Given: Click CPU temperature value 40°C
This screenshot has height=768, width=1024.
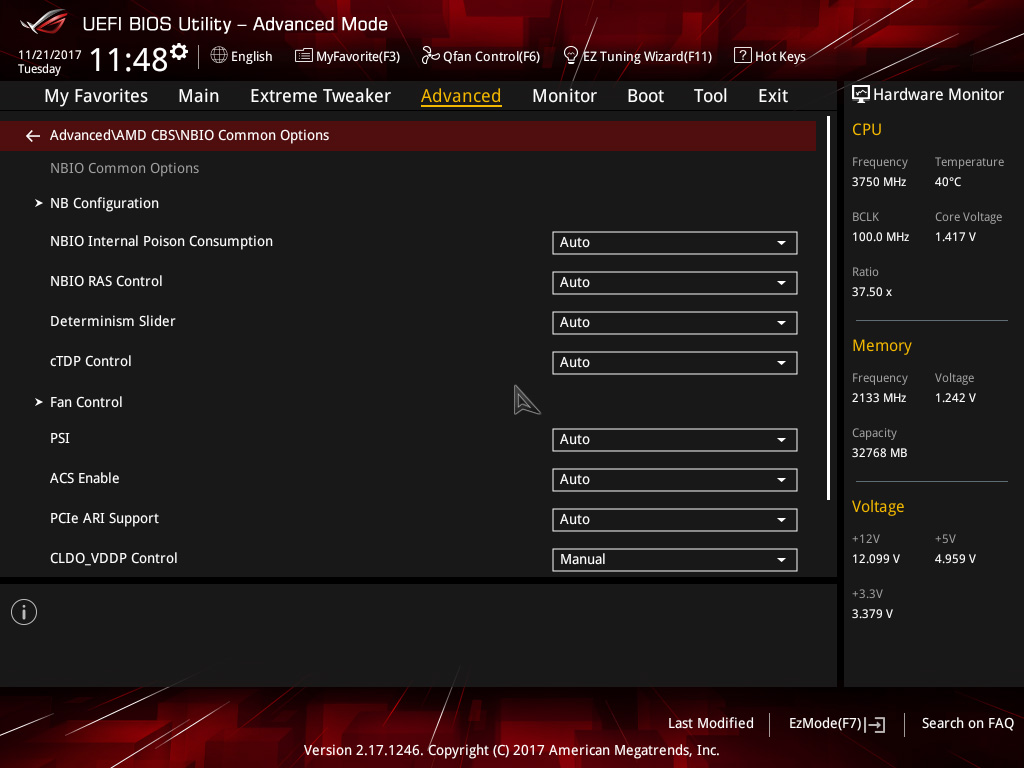Looking at the screenshot, I should coord(948,182).
